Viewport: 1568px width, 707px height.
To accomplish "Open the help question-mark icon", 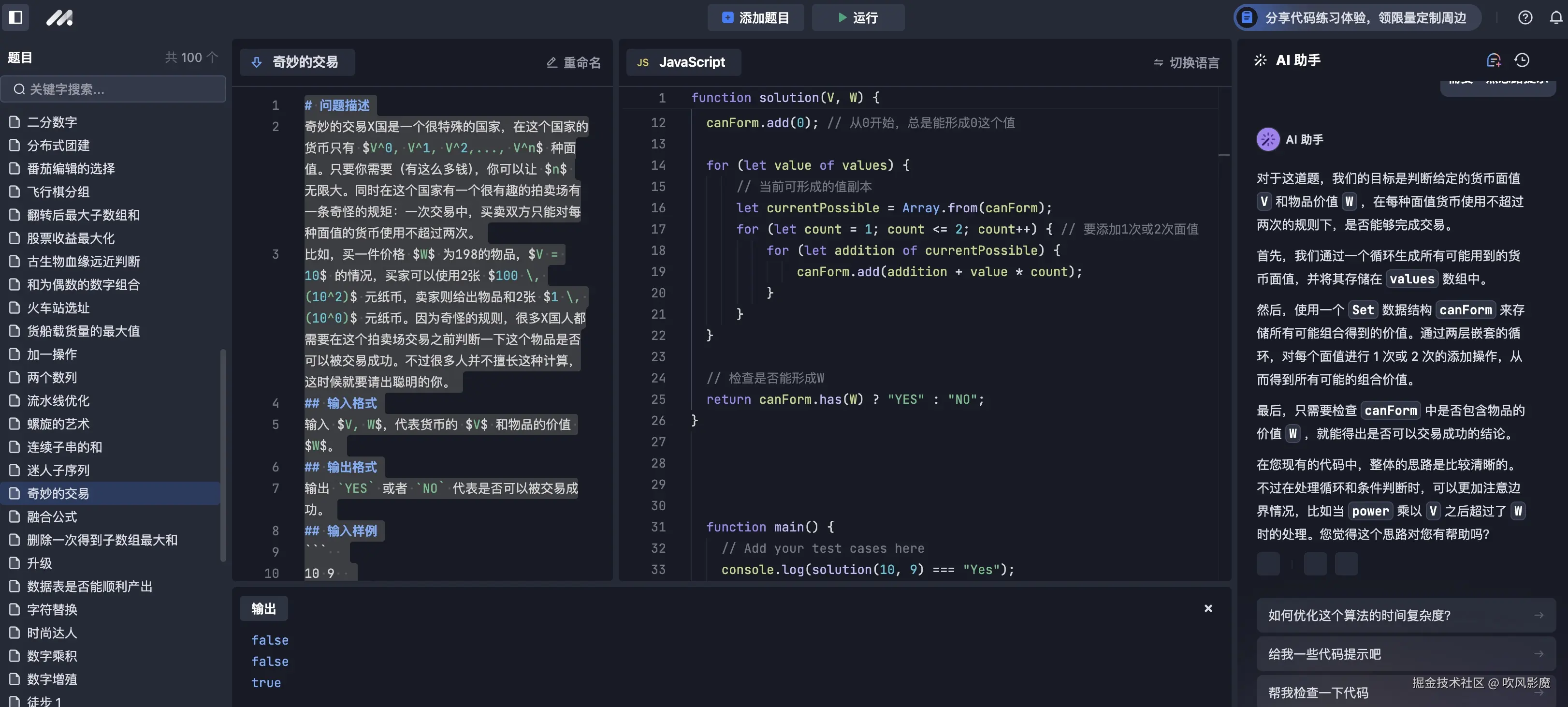I will pos(1525,18).
